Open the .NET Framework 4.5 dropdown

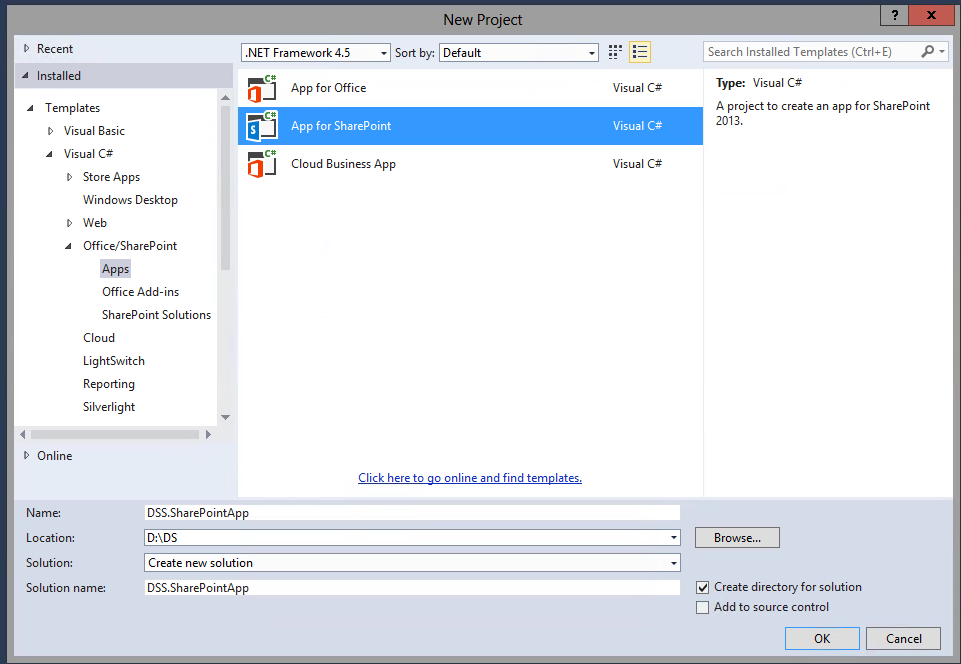pyautogui.click(x=316, y=53)
